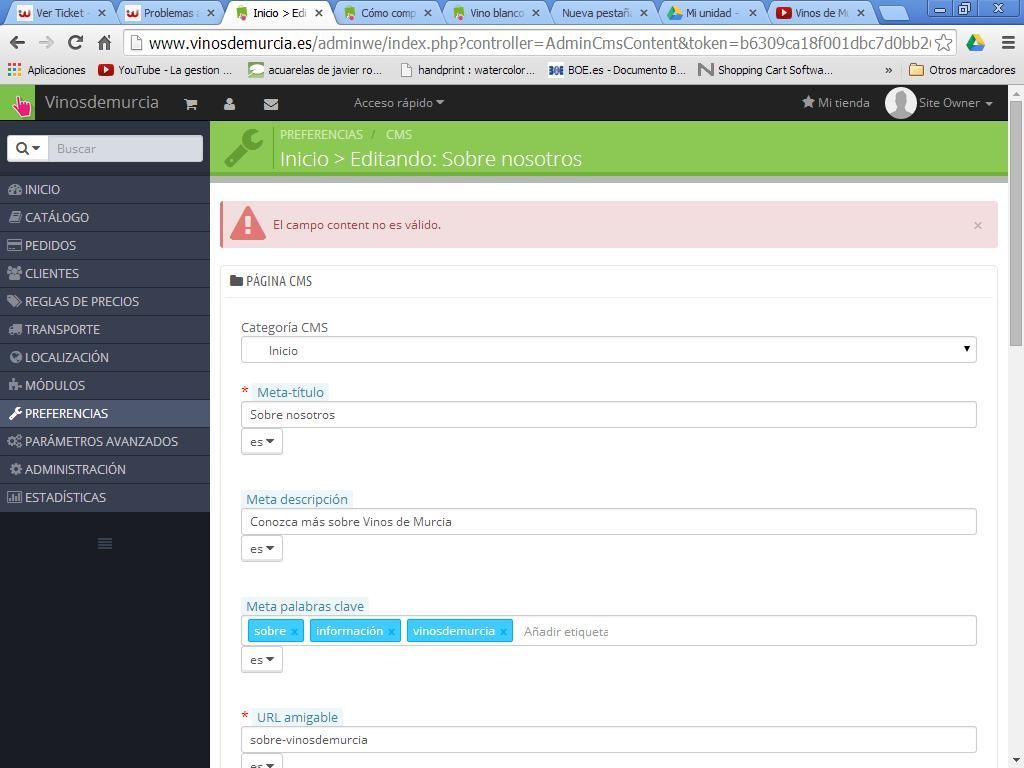Click the browser back arrow
This screenshot has width=1024, height=768.
coord(18,43)
